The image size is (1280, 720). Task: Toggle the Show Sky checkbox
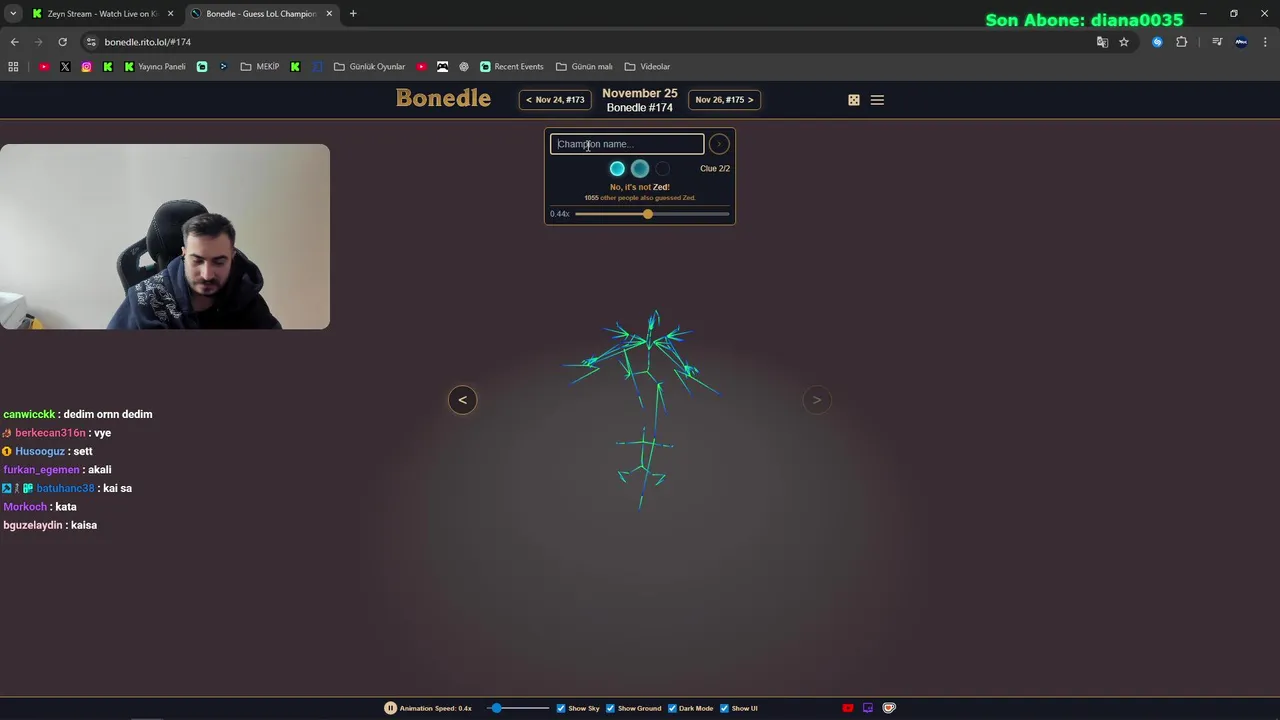click(561, 708)
